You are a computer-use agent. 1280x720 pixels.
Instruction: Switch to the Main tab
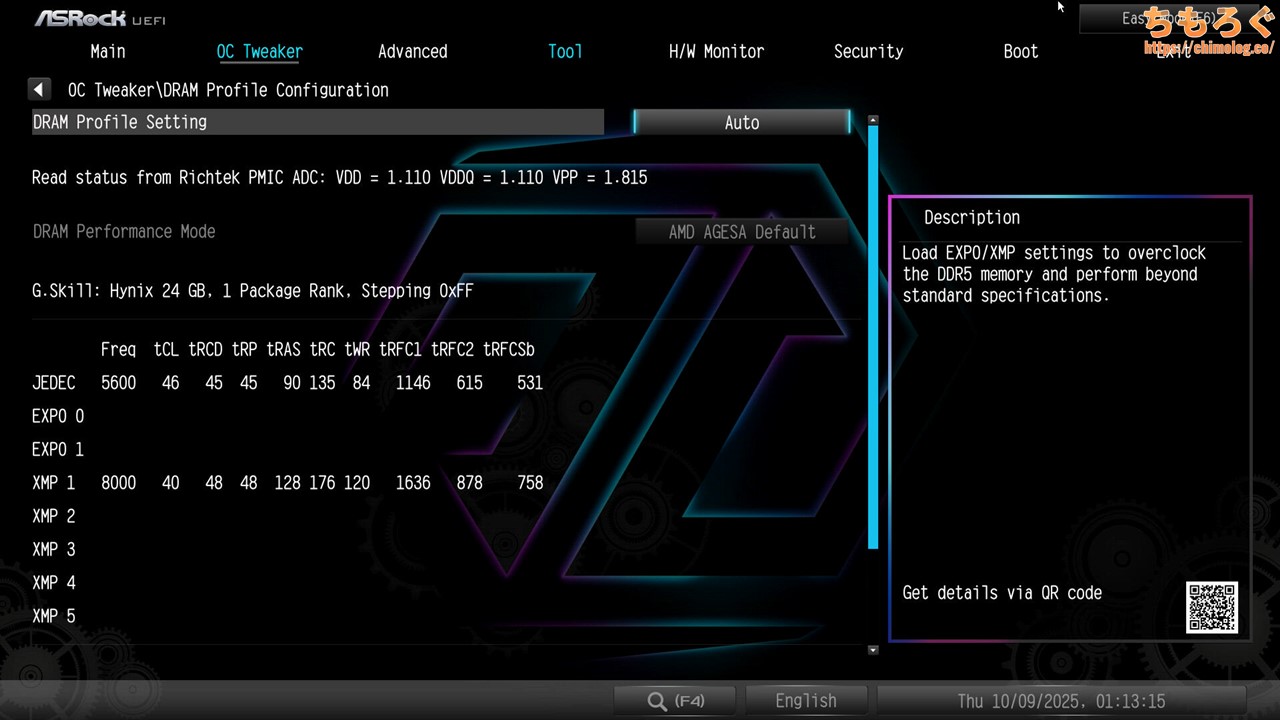coord(108,52)
